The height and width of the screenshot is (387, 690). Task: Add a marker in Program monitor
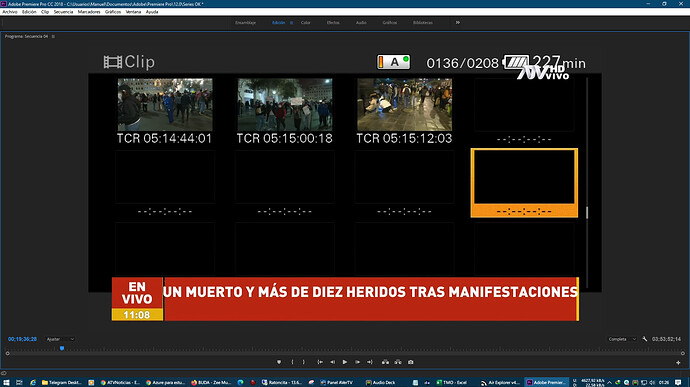[x=279, y=362]
